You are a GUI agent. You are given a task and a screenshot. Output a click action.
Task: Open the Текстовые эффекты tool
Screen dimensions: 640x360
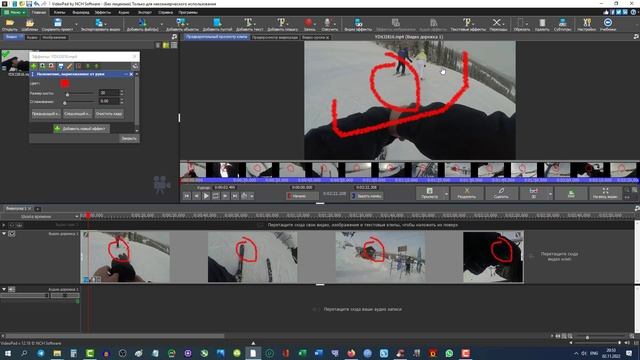[x=468, y=24]
